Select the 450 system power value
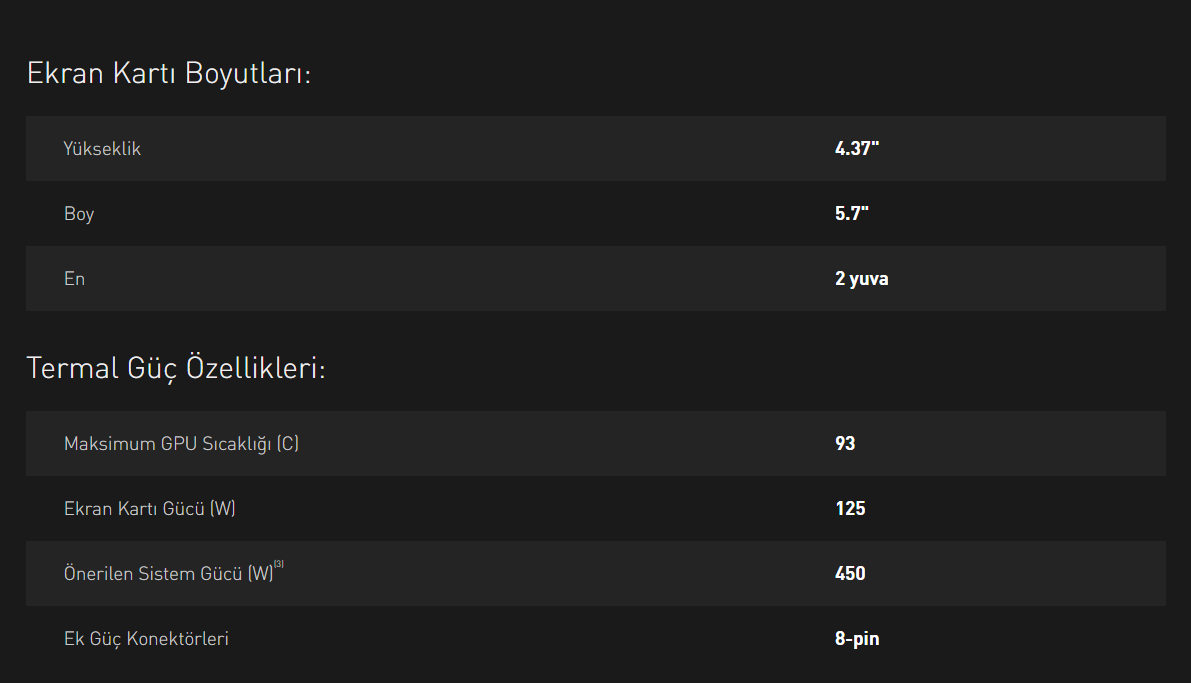Viewport: 1191px width, 683px height. [850, 574]
